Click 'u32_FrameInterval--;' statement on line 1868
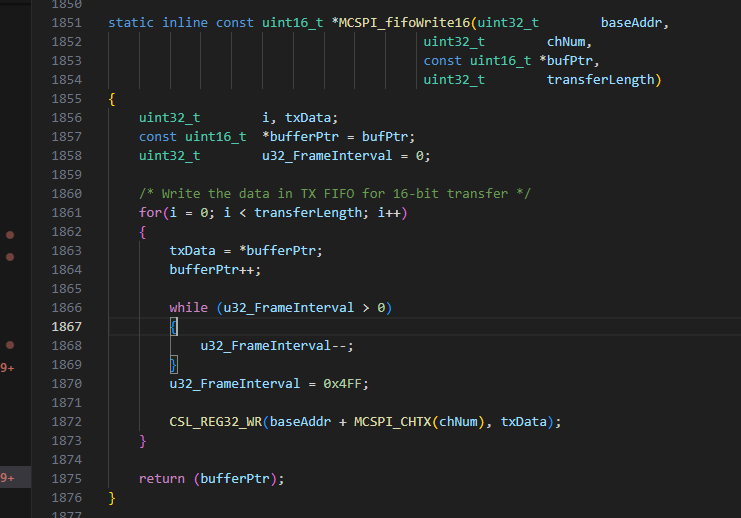Image resolution: width=741 pixels, height=518 pixels. pyautogui.click(x=277, y=345)
